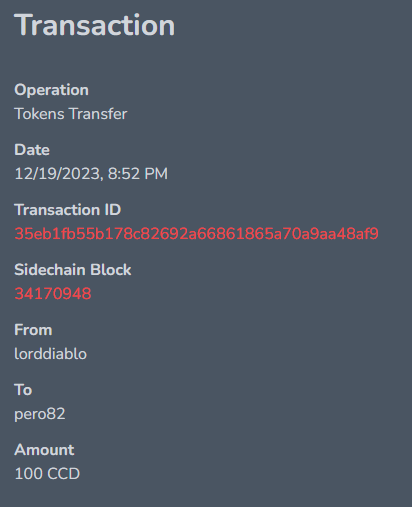Screen dimensions: 412x507
Task: Click the Sidechain Block field label
Action: pyautogui.click(x=73, y=270)
